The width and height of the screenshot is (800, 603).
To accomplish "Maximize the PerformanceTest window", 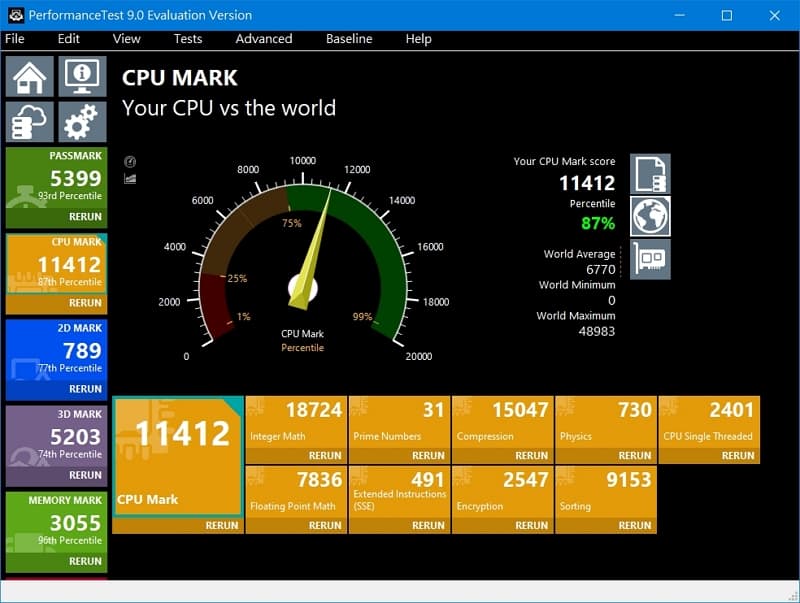I will point(727,15).
